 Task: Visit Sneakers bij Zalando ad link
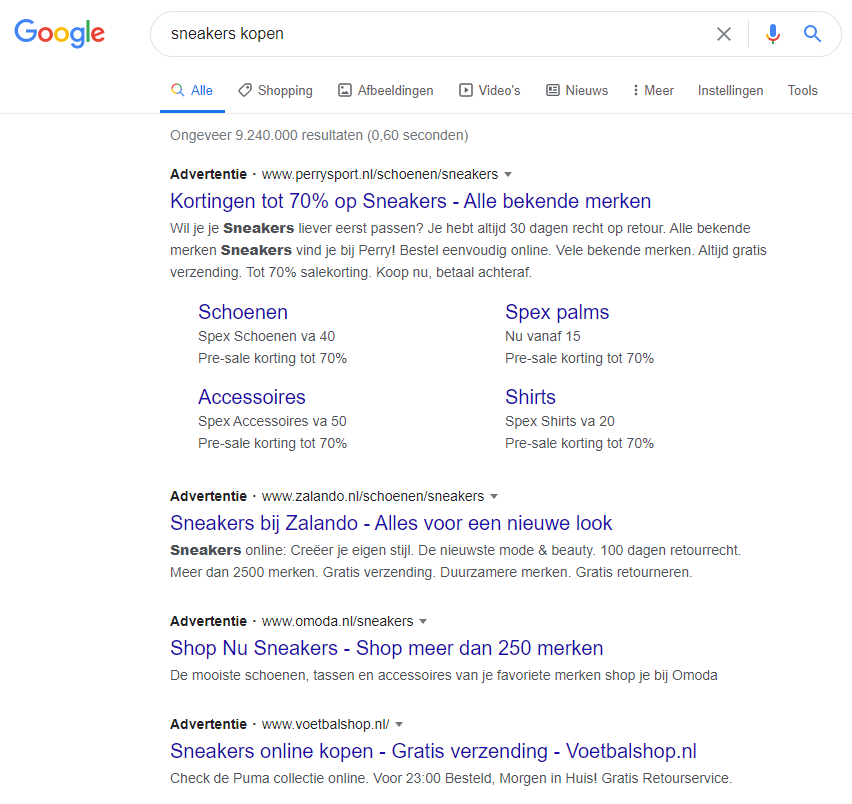(391, 523)
